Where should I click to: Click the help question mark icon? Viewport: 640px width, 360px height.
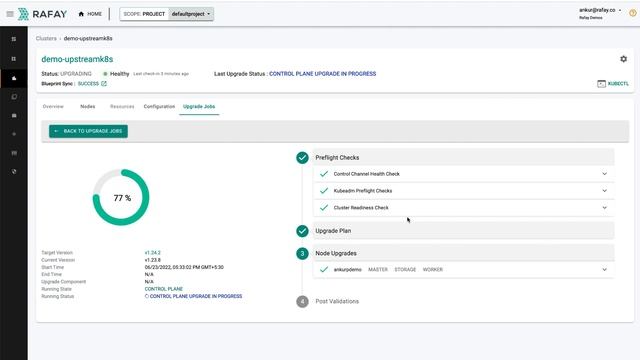(633, 13)
